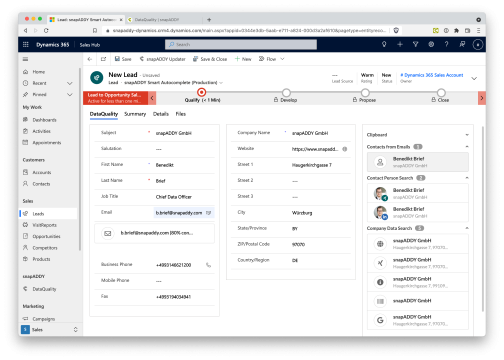Open record in new window icon
The image size is (504, 360).
(103, 59)
